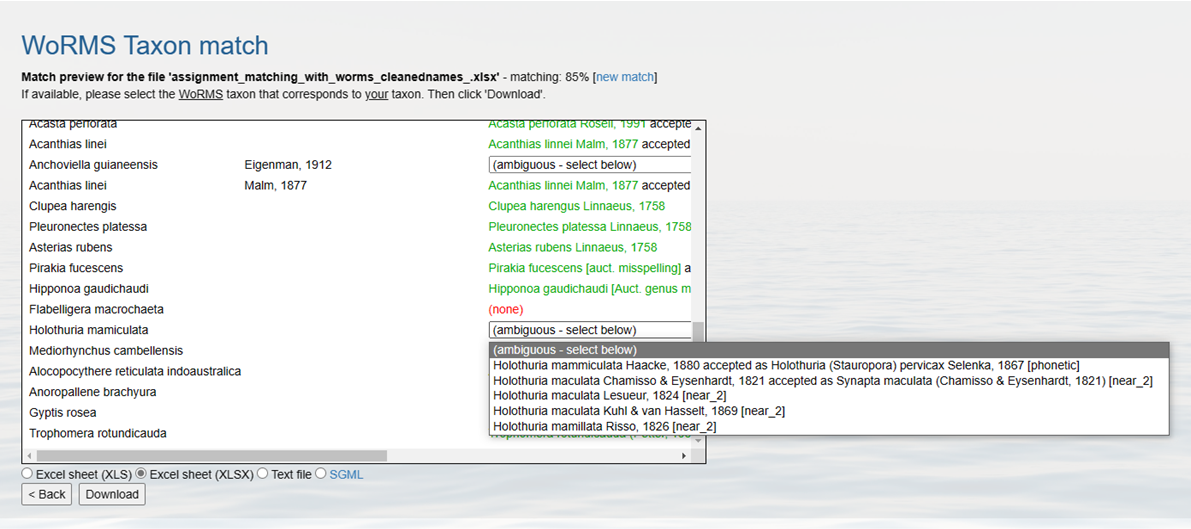Click the vertical scrollbar thumb
Viewport: 1191px width, 529px height.
coord(698,332)
